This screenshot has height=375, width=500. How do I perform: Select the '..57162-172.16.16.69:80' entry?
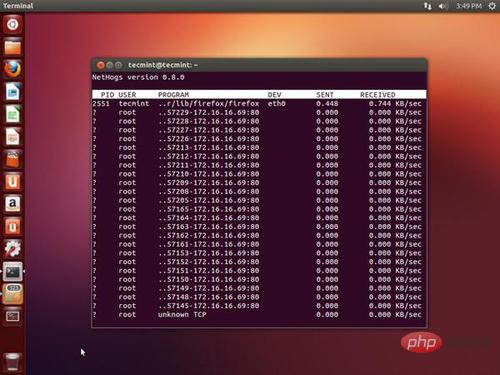209,235
